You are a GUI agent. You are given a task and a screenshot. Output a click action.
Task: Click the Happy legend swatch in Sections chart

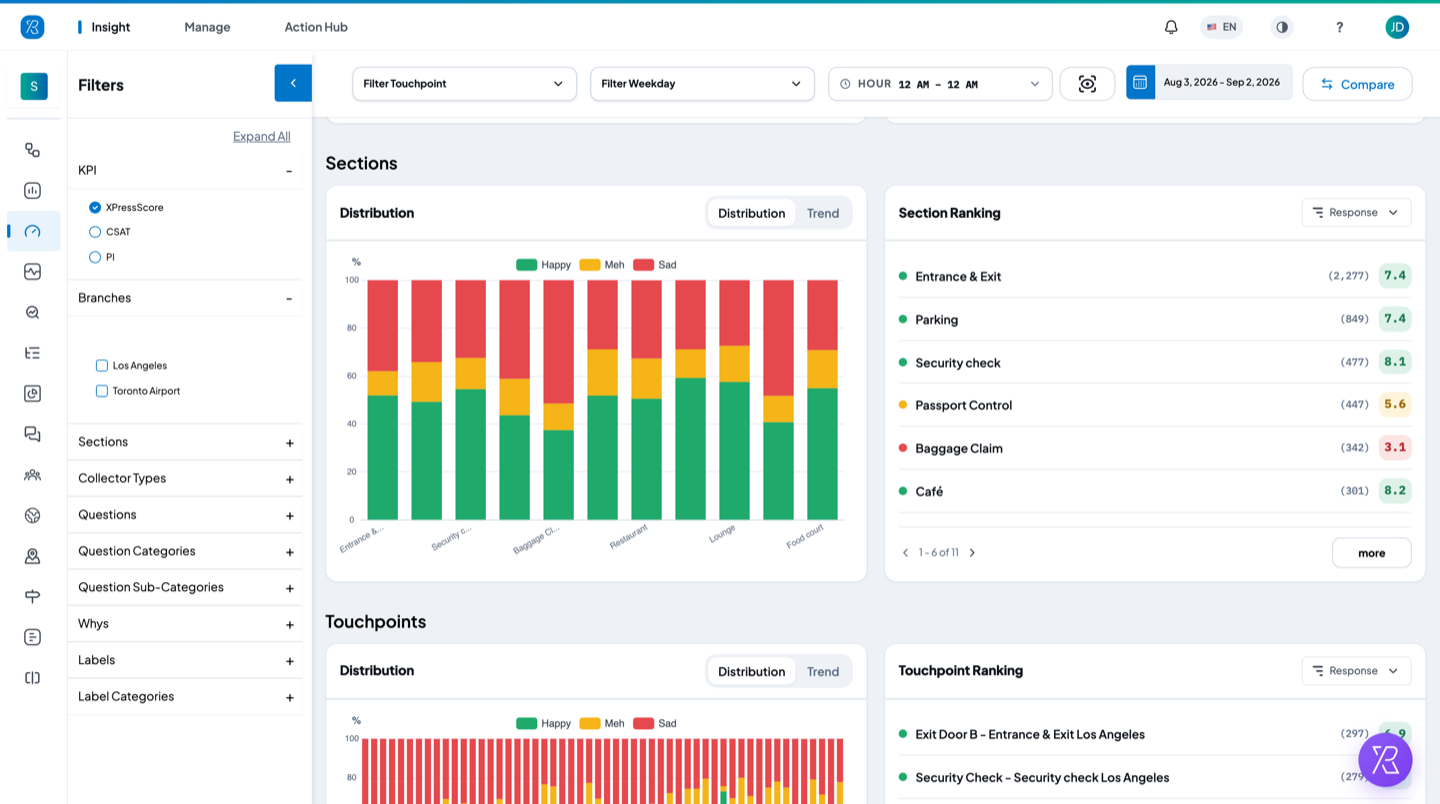[526, 265]
